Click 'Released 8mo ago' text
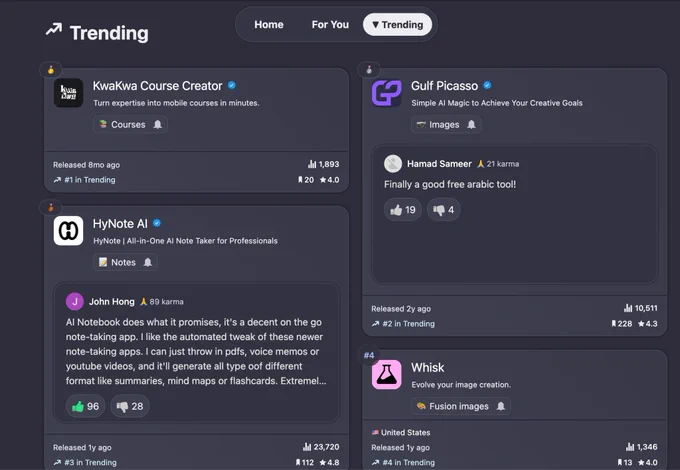Screen dimensions: 680x470 86,165
